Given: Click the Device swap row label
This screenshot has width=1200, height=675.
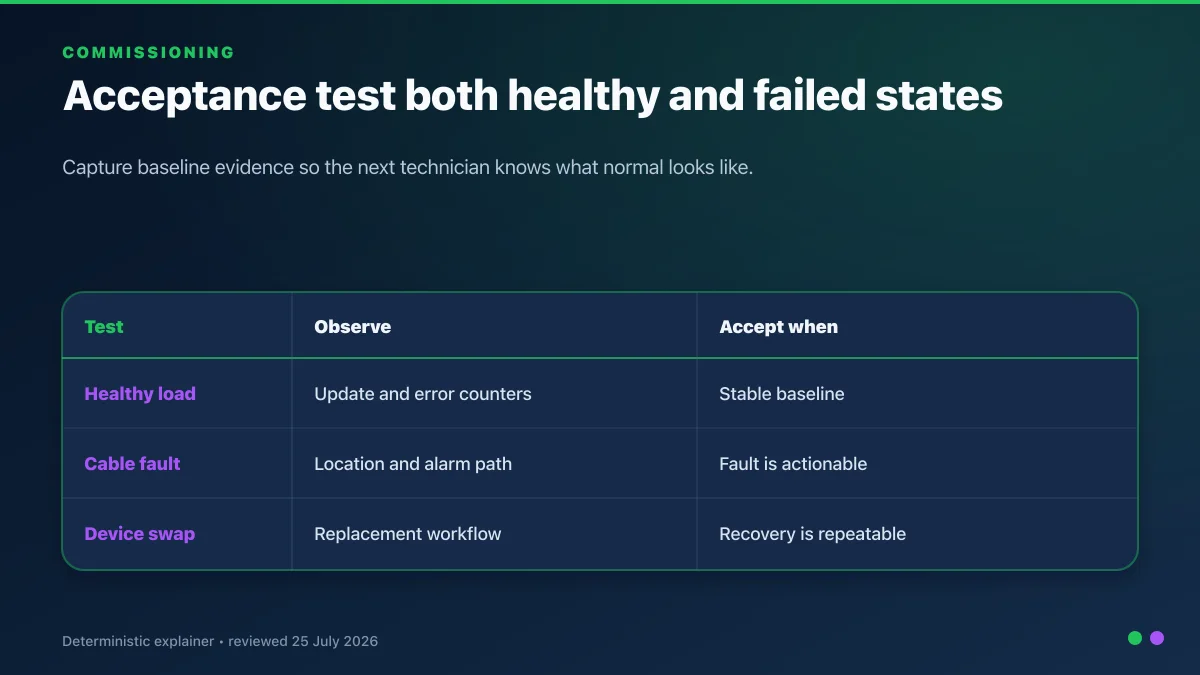Looking at the screenshot, I should 140,534.
